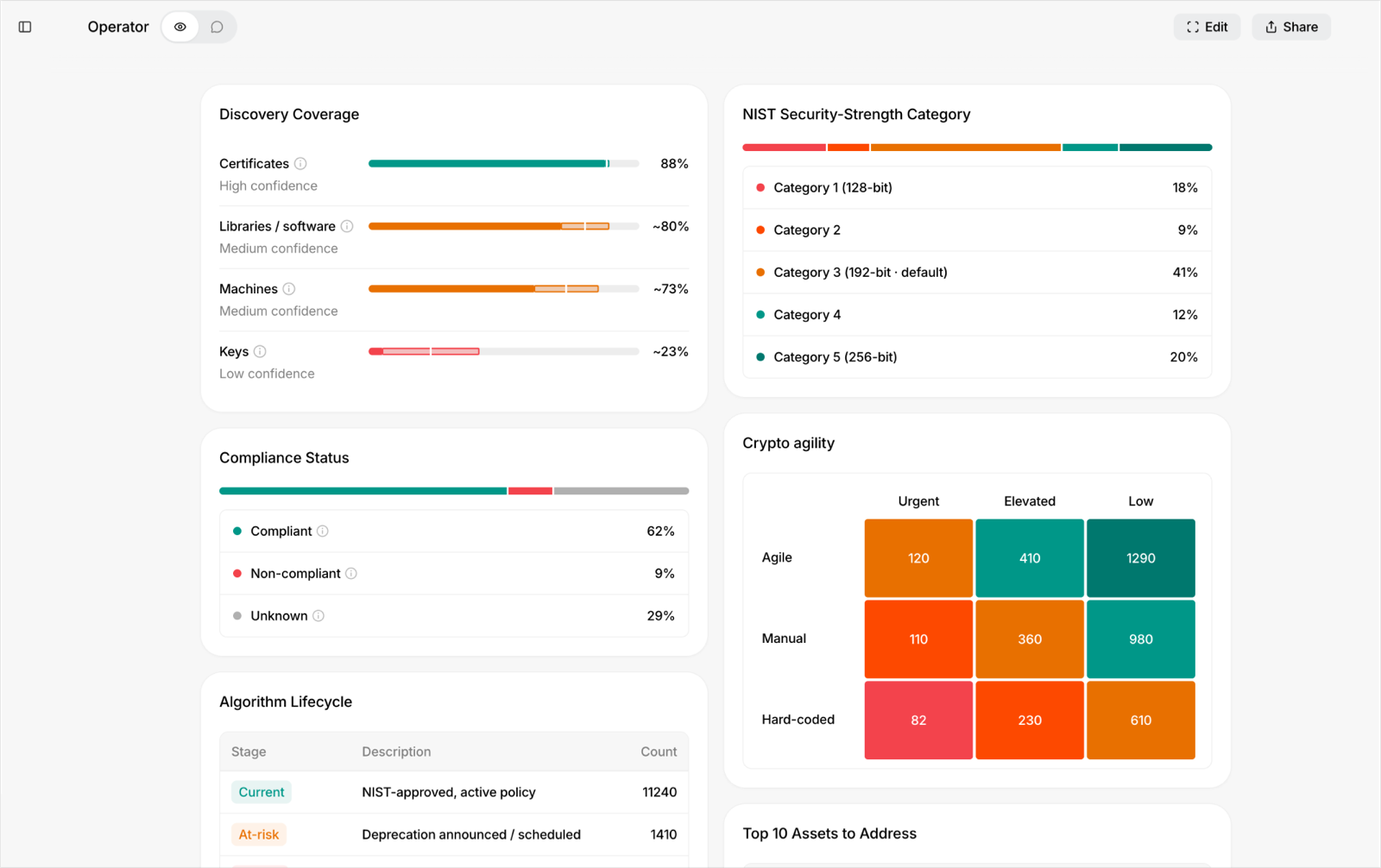Click the Deprecation announced / scheduled description
The width and height of the screenshot is (1381, 868).
tap(471, 834)
